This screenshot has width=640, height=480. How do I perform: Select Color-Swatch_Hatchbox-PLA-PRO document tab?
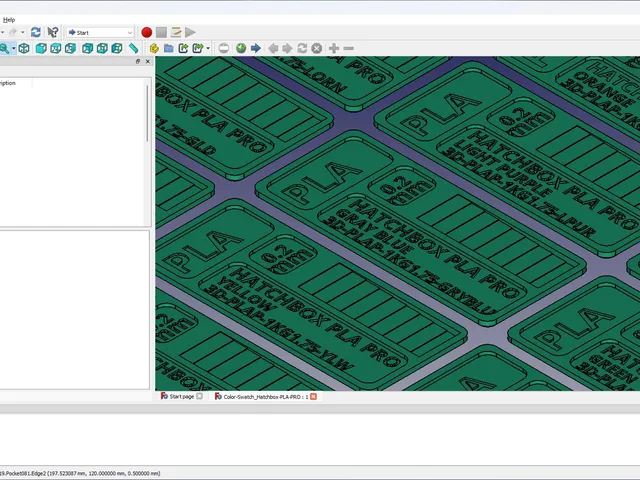[x=266, y=397]
